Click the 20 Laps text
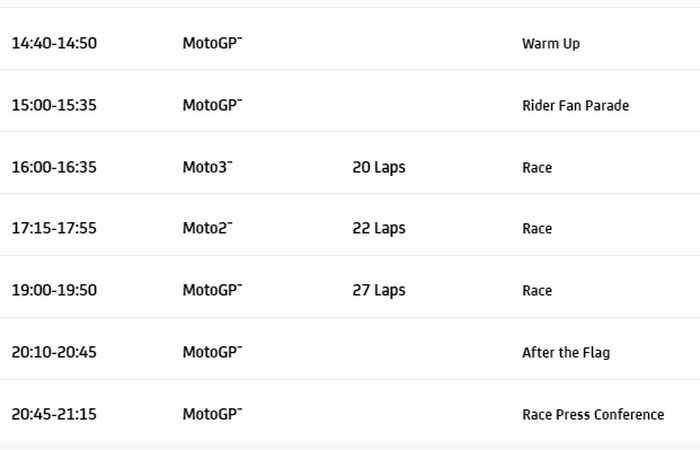Image resolution: width=700 pixels, height=450 pixels. [x=379, y=168]
